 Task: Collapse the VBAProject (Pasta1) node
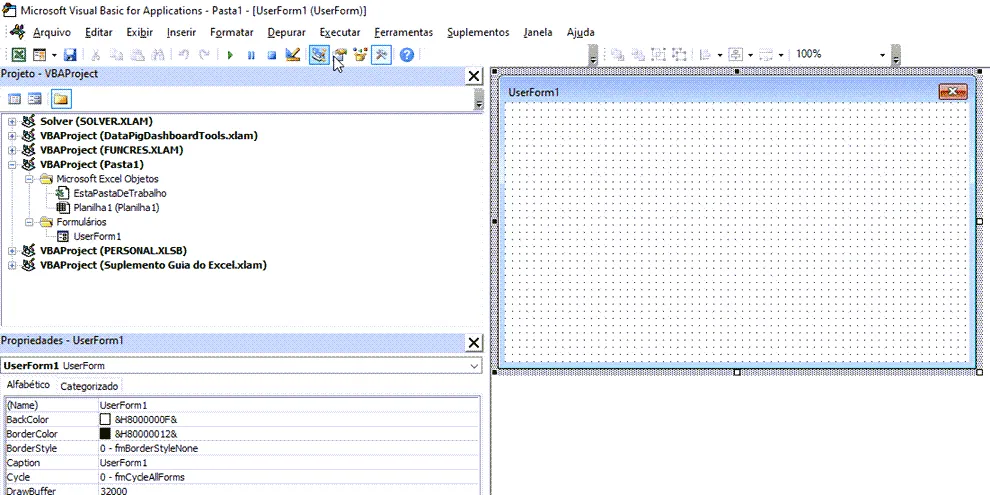pyautogui.click(x=12, y=165)
